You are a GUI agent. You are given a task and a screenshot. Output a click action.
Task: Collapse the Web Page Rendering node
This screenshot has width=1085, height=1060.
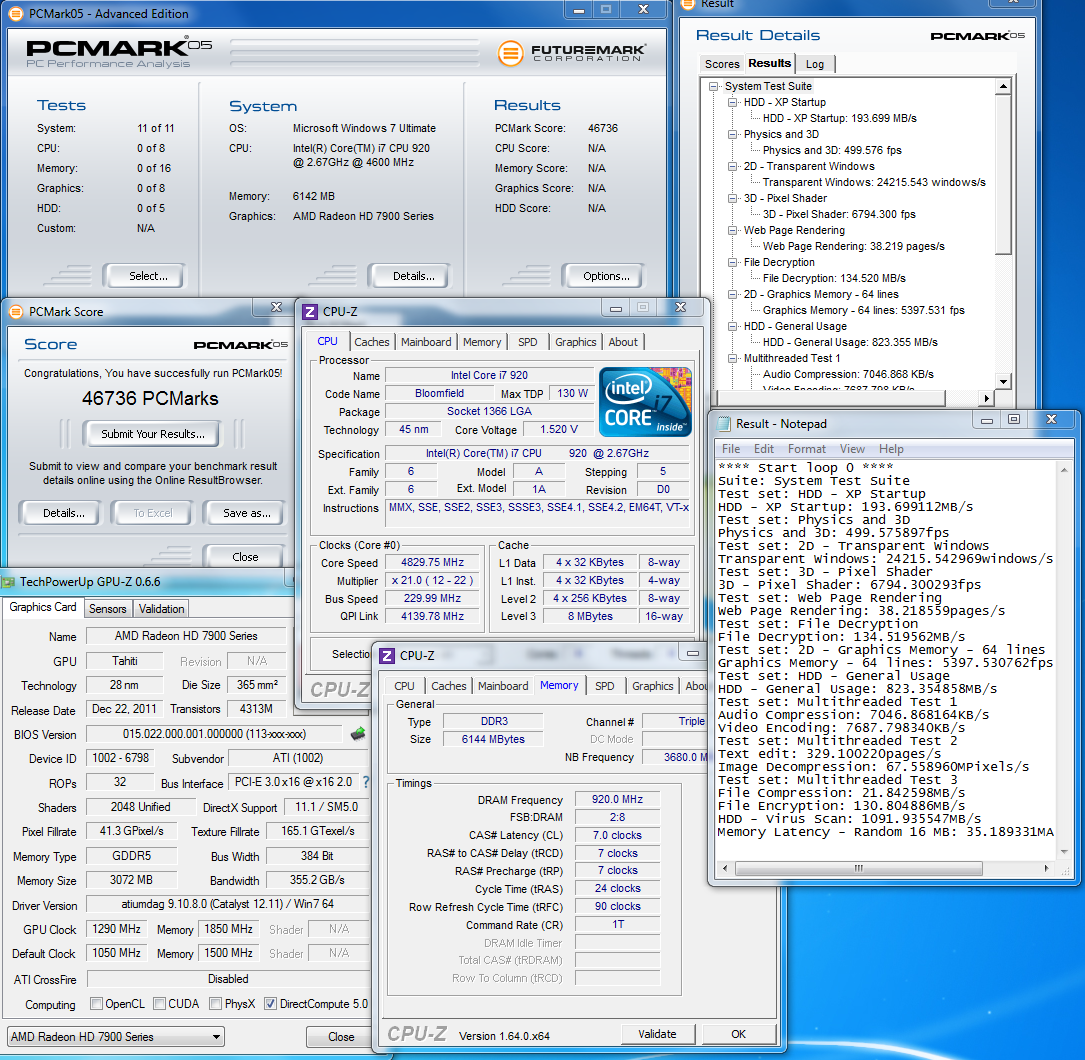(733, 230)
